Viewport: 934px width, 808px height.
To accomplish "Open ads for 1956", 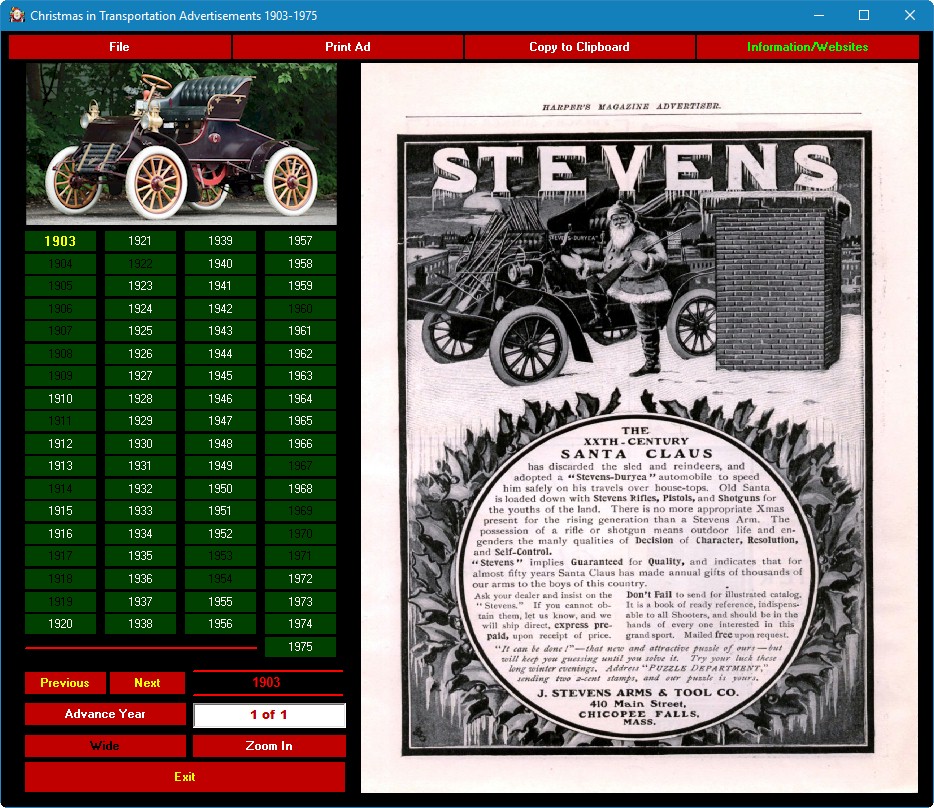I will (x=220, y=624).
